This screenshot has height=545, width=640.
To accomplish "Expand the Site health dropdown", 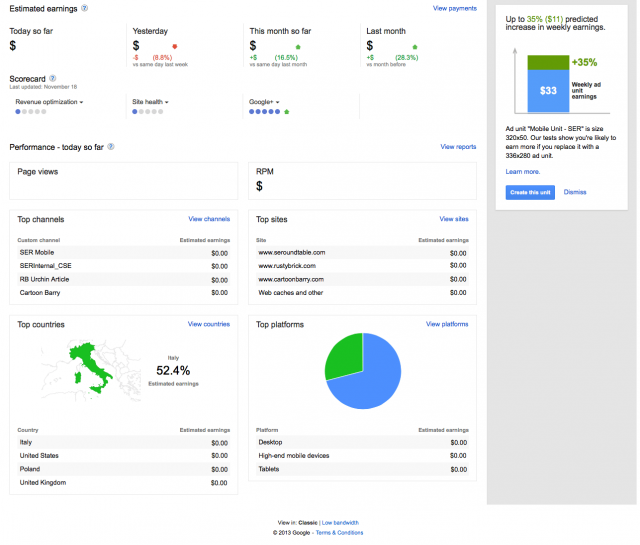I will click(150, 102).
